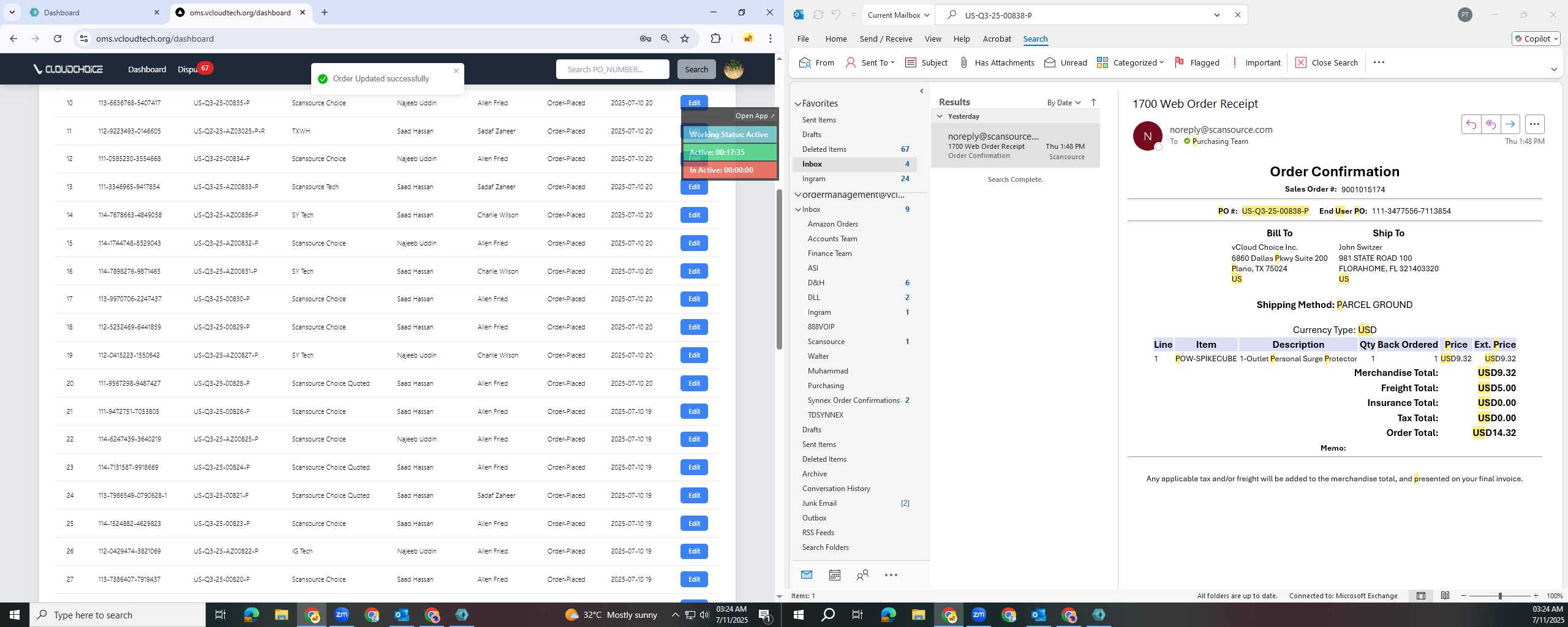
Task: Open Outlook Home tab
Action: (836, 39)
